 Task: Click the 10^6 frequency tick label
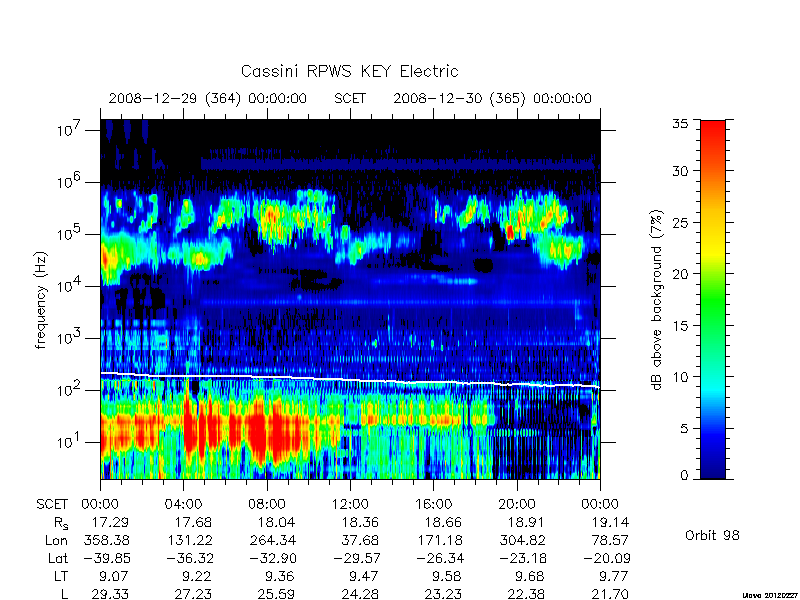(x=70, y=182)
